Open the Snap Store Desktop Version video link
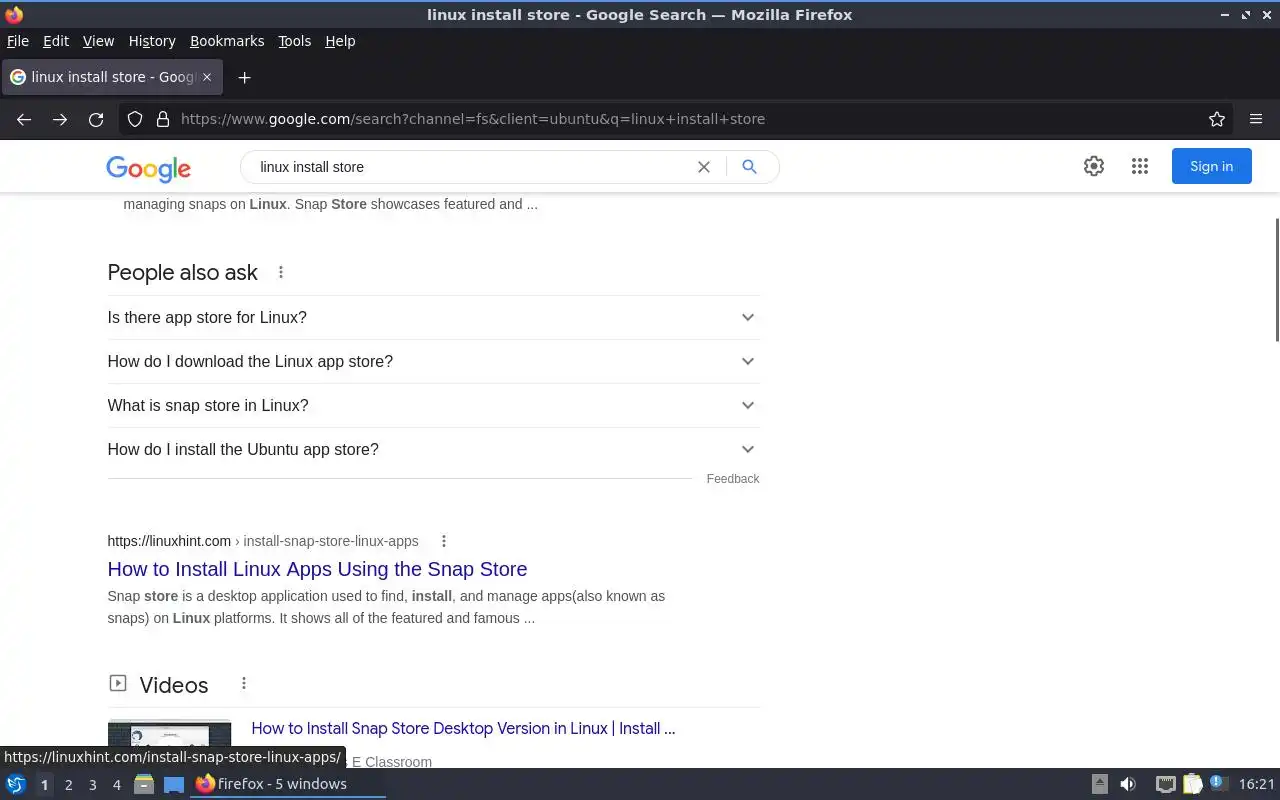 [463, 728]
